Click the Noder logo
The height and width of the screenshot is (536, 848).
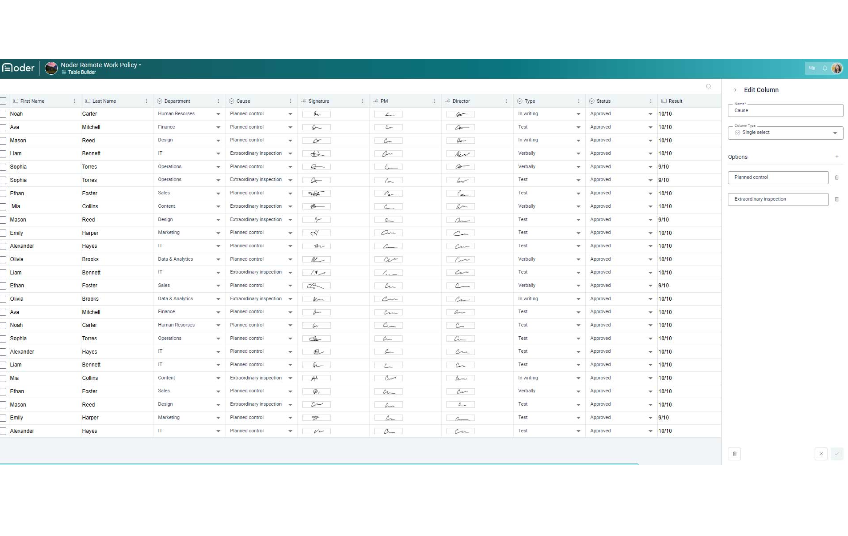pos(18,68)
